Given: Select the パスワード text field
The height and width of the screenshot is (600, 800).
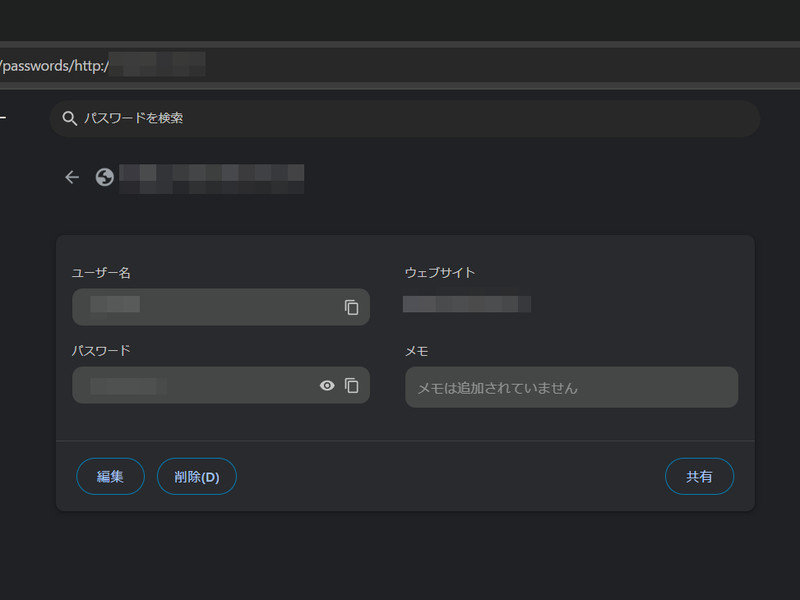Looking at the screenshot, I should coord(190,385).
